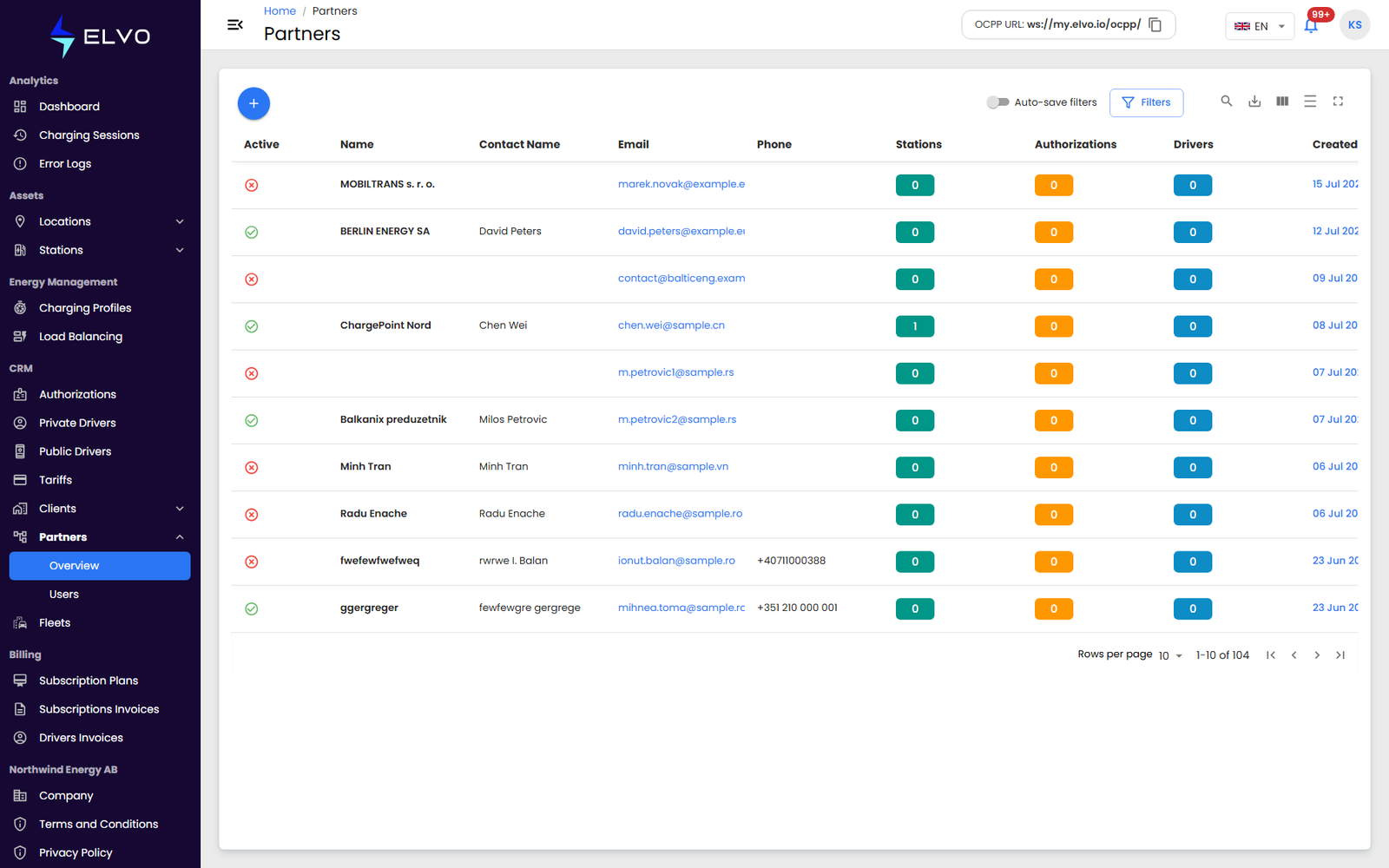Click the inactive status icon for MOBILTRANS
This screenshot has width=1389, height=868.
coord(252,185)
